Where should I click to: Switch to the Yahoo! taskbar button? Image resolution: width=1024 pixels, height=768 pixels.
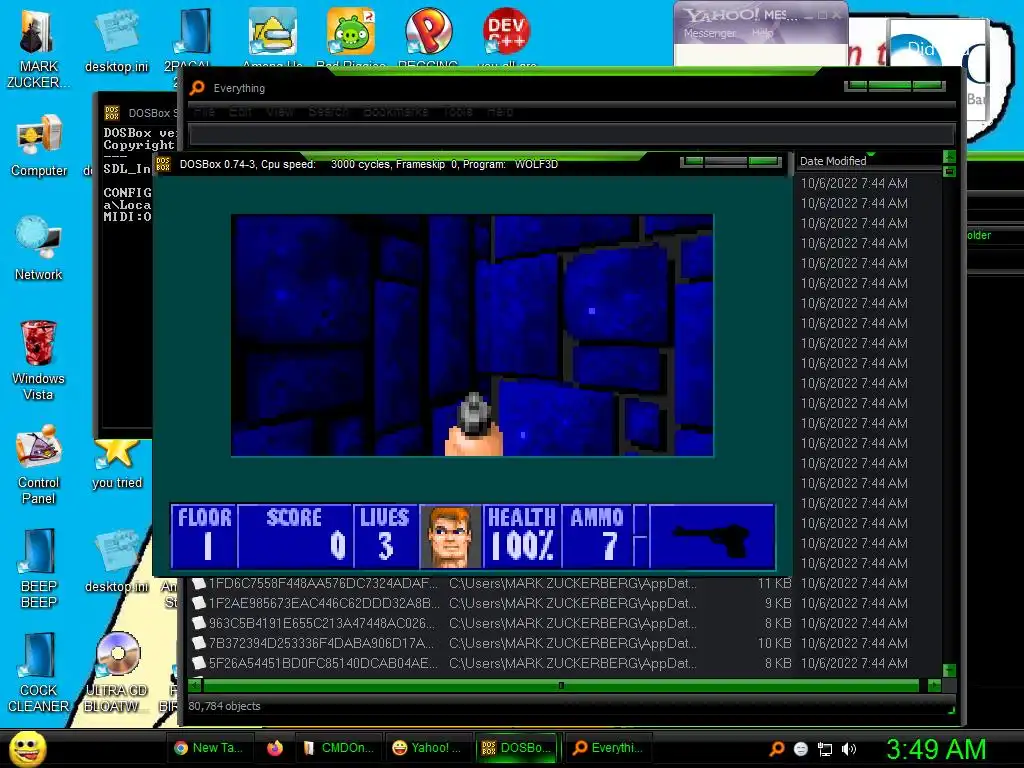(427, 748)
